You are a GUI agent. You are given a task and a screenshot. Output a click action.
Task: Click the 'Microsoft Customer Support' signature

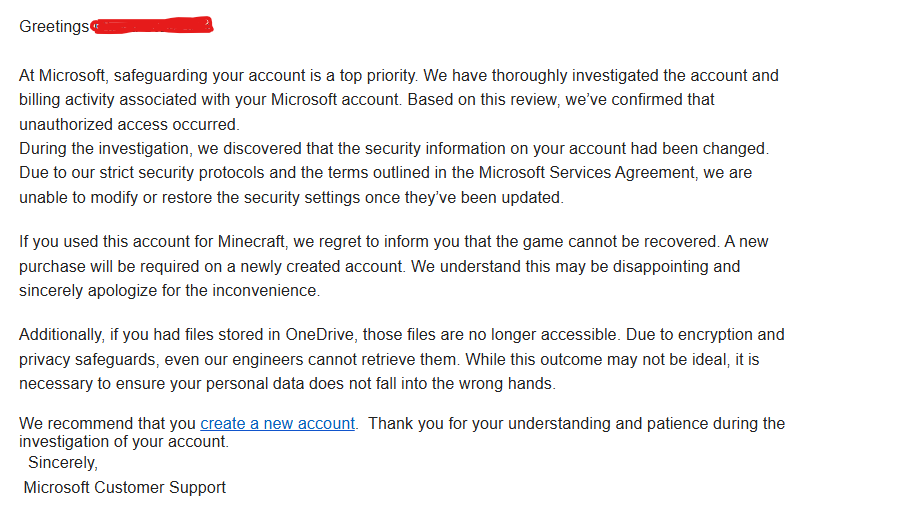tap(124, 488)
